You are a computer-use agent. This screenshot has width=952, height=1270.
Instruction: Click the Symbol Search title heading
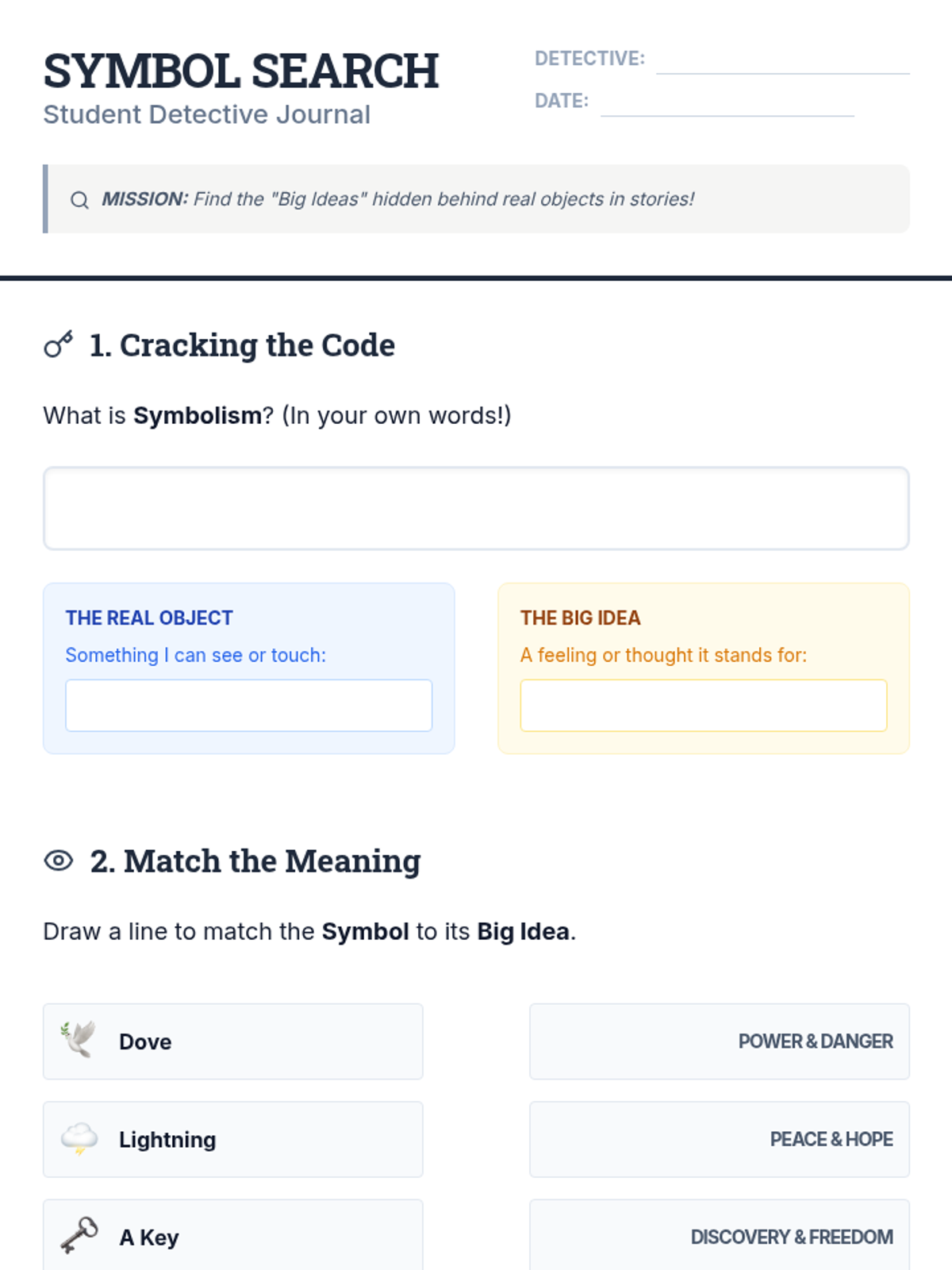pyautogui.click(x=241, y=71)
